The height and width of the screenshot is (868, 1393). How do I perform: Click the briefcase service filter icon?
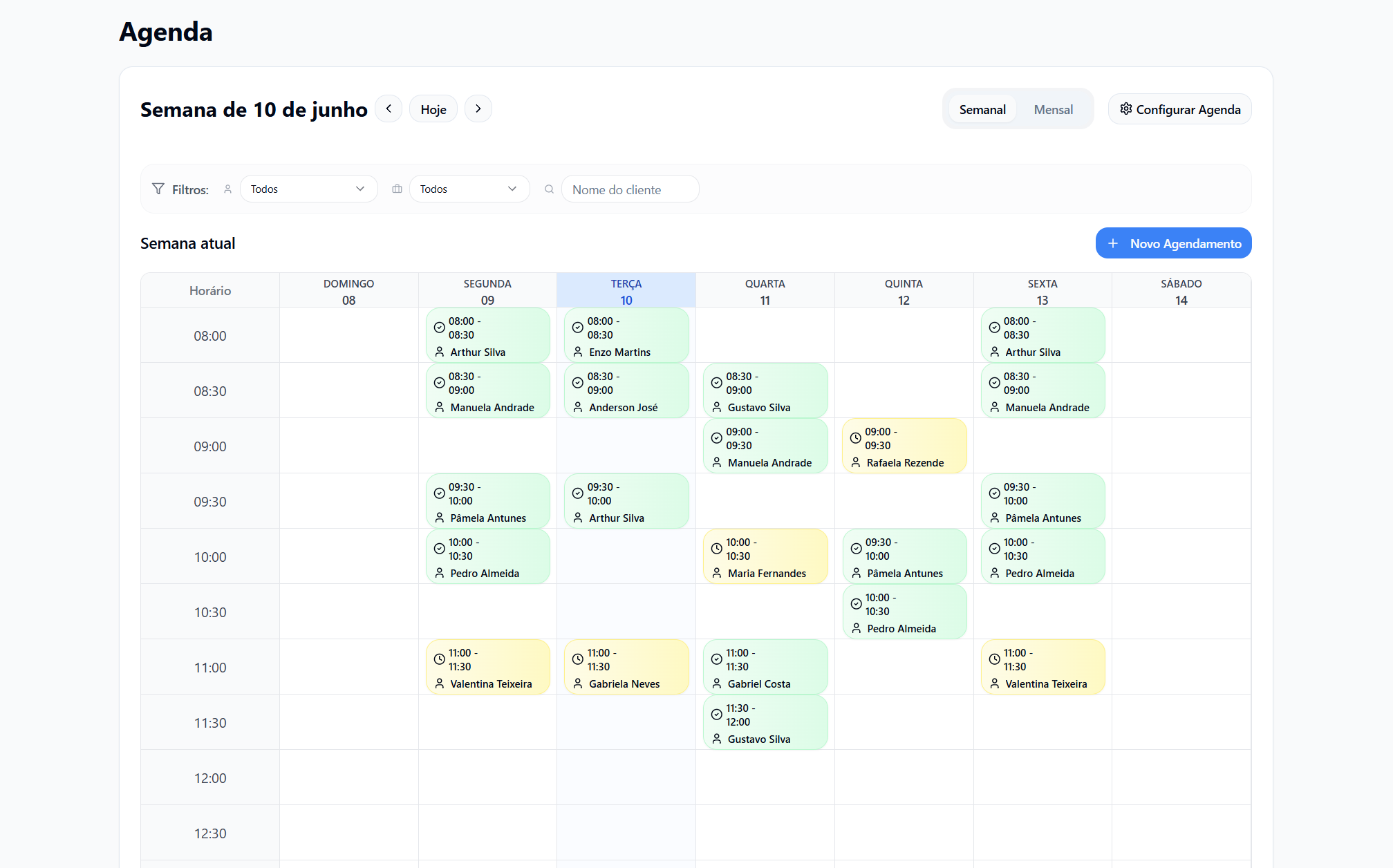click(x=397, y=189)
